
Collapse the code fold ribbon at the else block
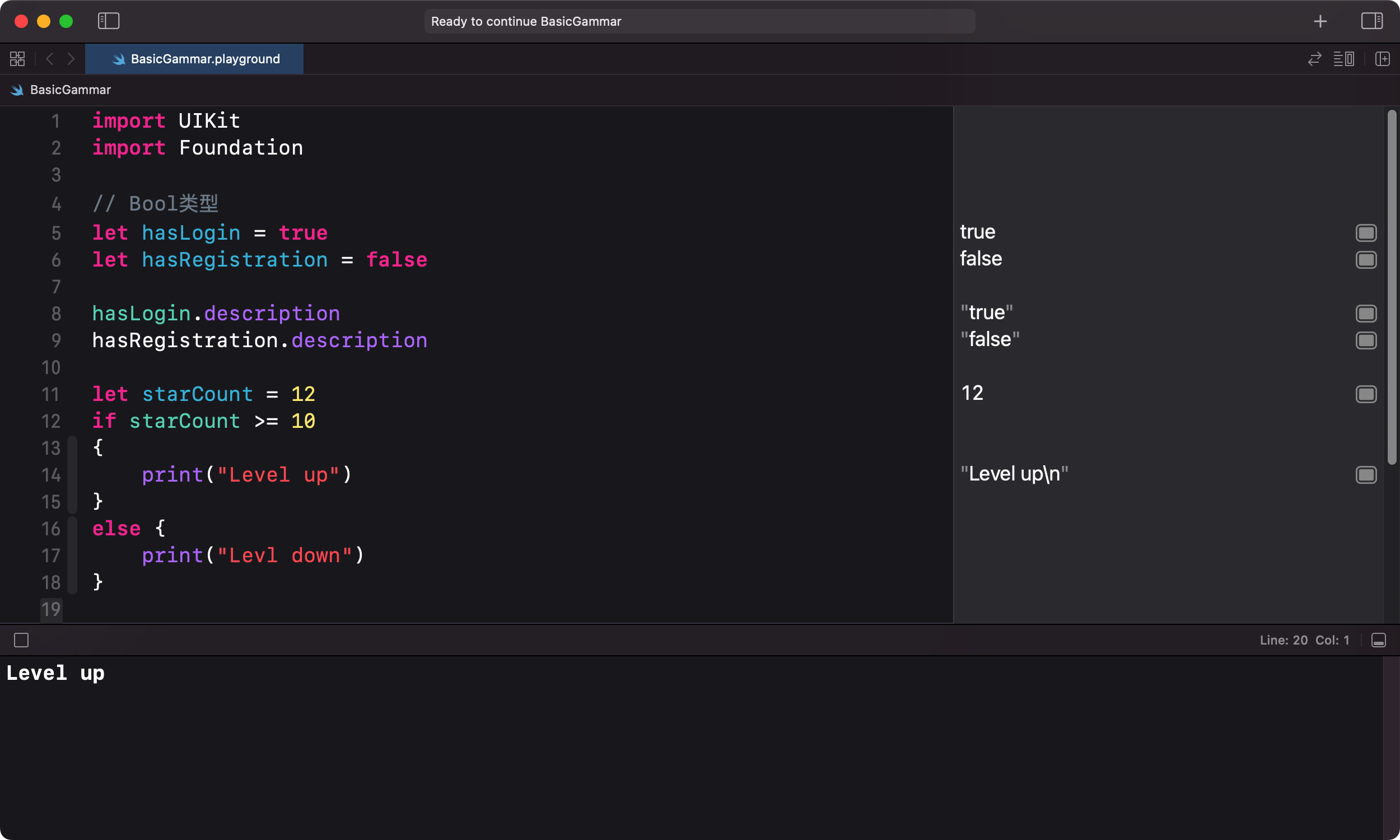point(72,556)
